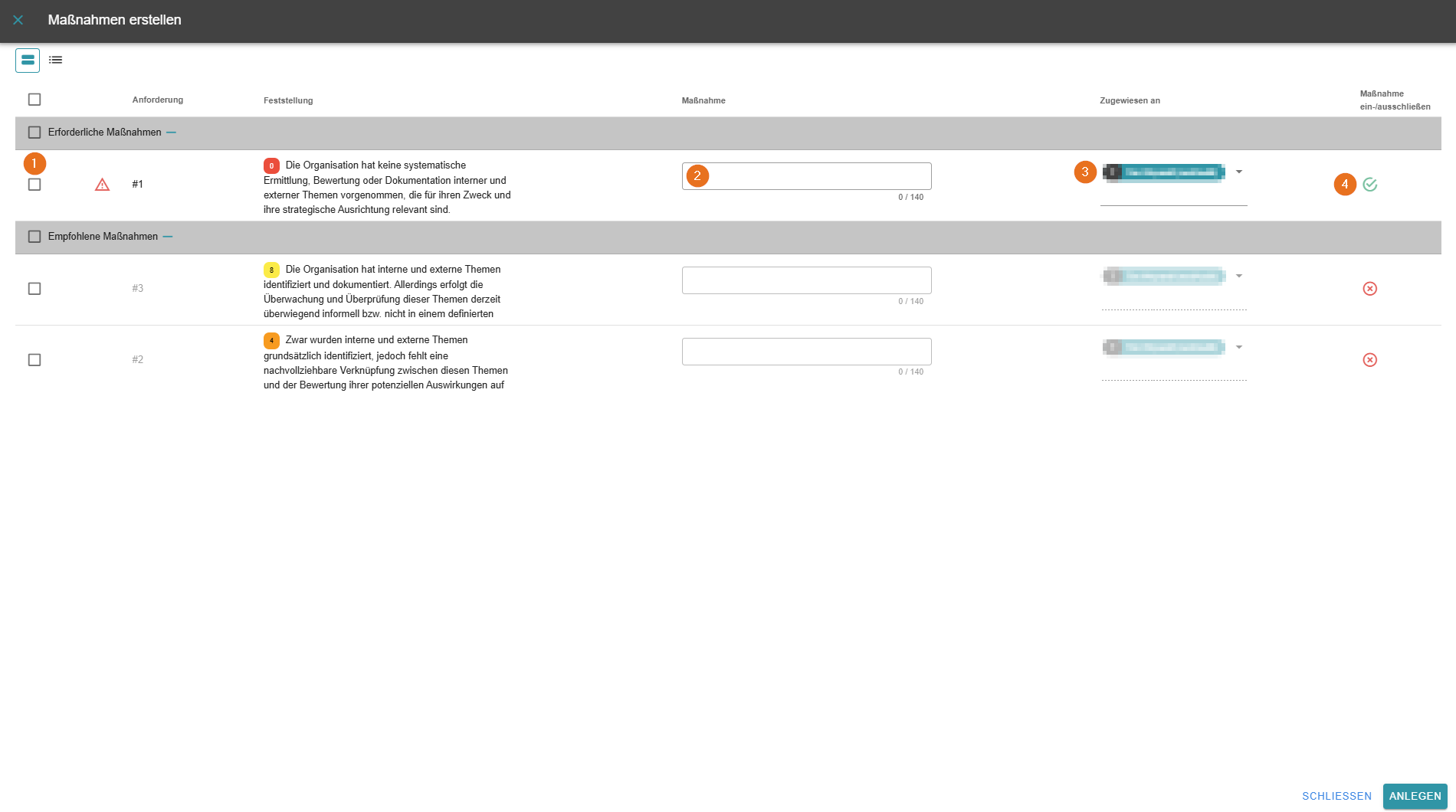This screenshot has height=812, width=1456.
Task: Open the assignee dropdown for finding #3
Action: [x=1238, y=277]
